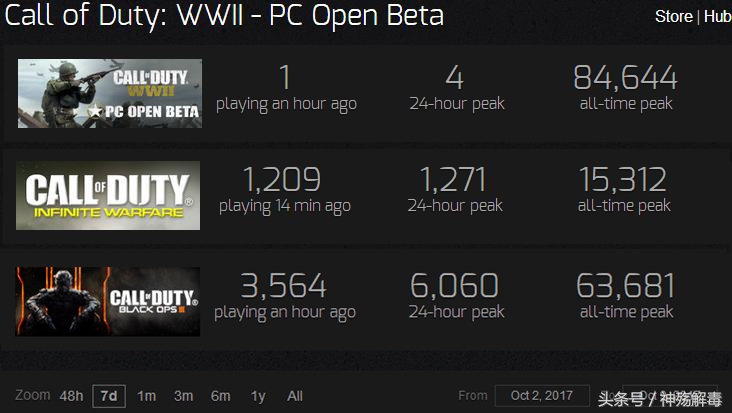Click the Hub link
Image resolution: width=732 pixels, height=413 pixels.
pos(717,17)
